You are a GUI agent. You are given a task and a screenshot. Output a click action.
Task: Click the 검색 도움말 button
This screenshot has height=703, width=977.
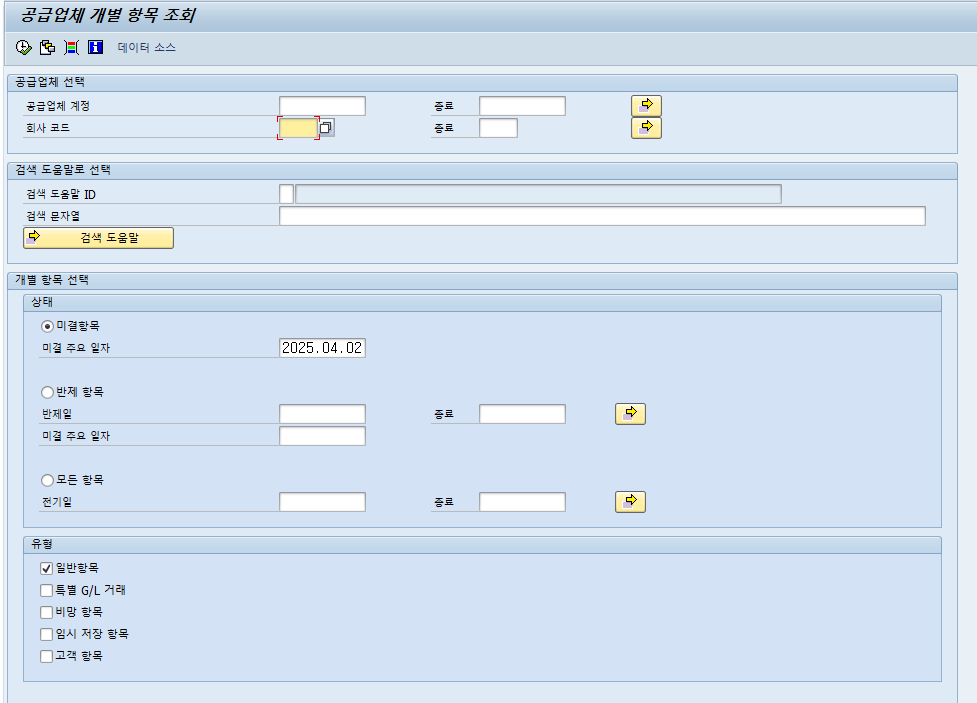(x=98, y=237)
